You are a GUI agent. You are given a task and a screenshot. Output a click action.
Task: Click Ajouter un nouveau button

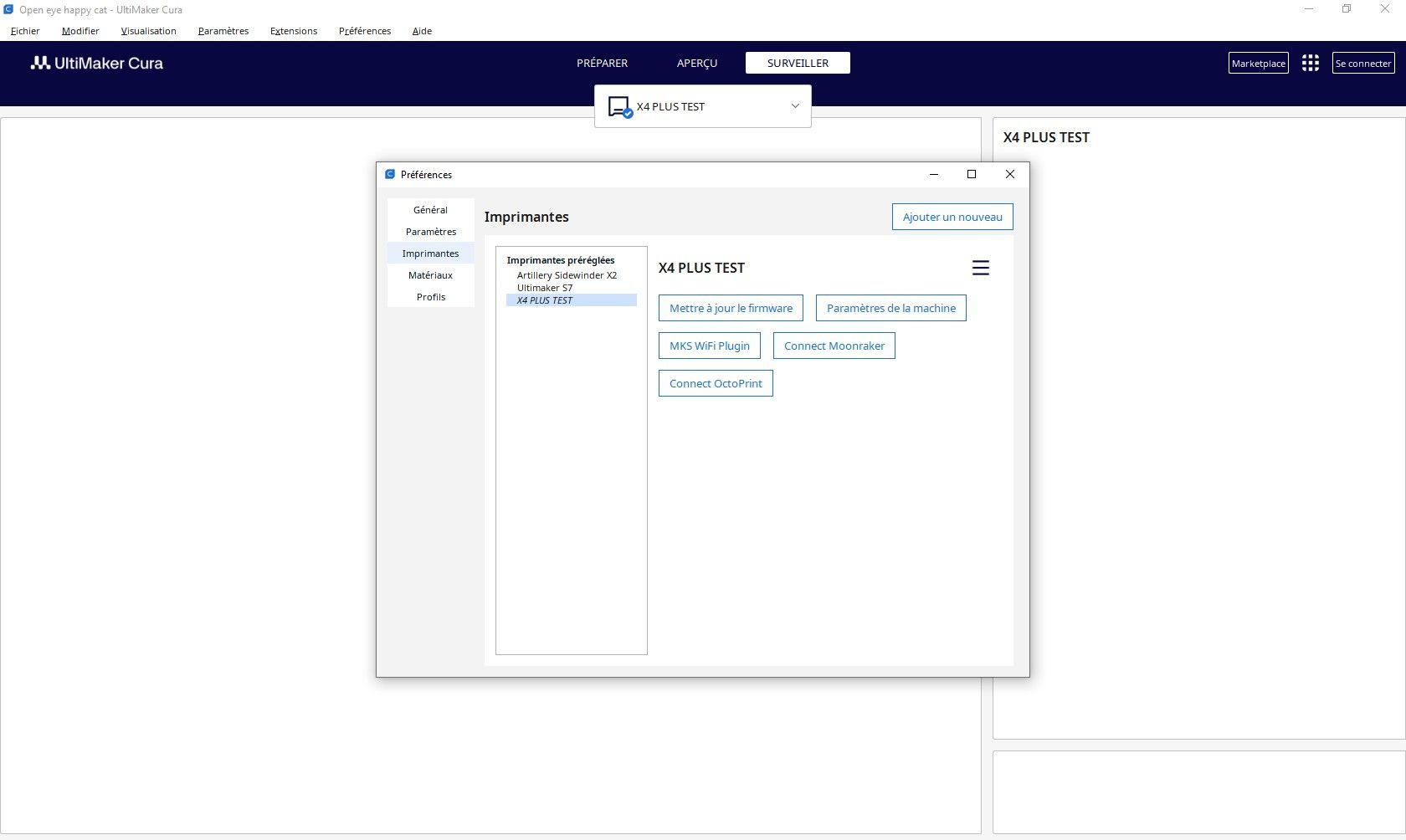(x=952, y=217)
